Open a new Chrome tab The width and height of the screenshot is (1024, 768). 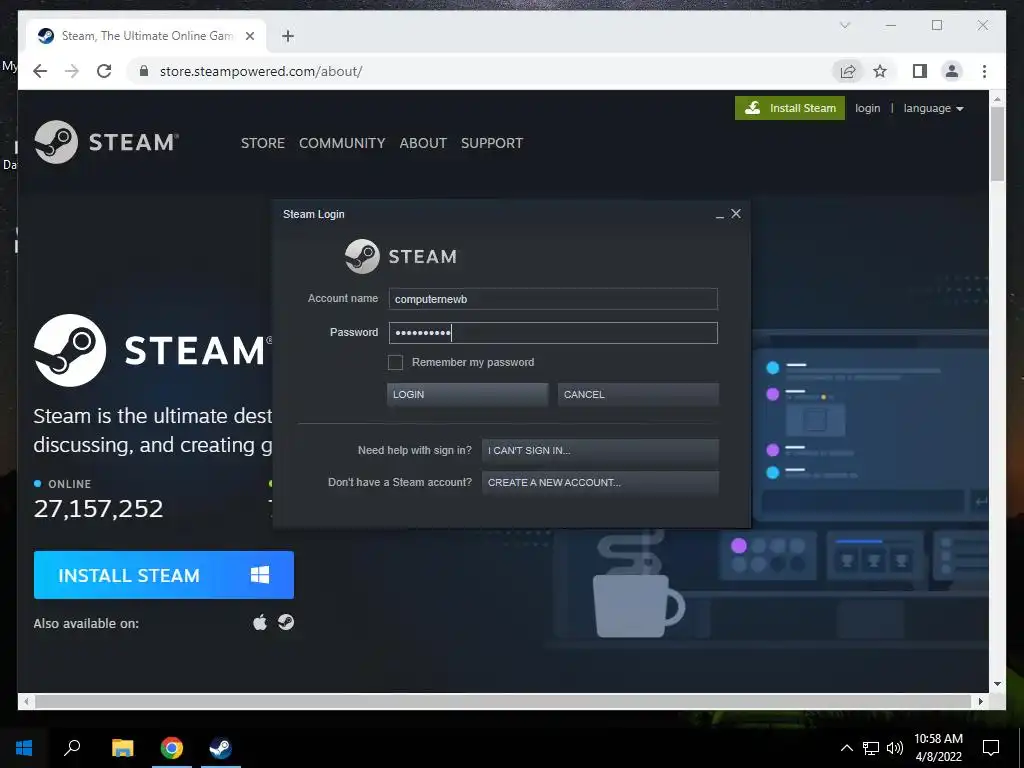[x=288, y=36]
